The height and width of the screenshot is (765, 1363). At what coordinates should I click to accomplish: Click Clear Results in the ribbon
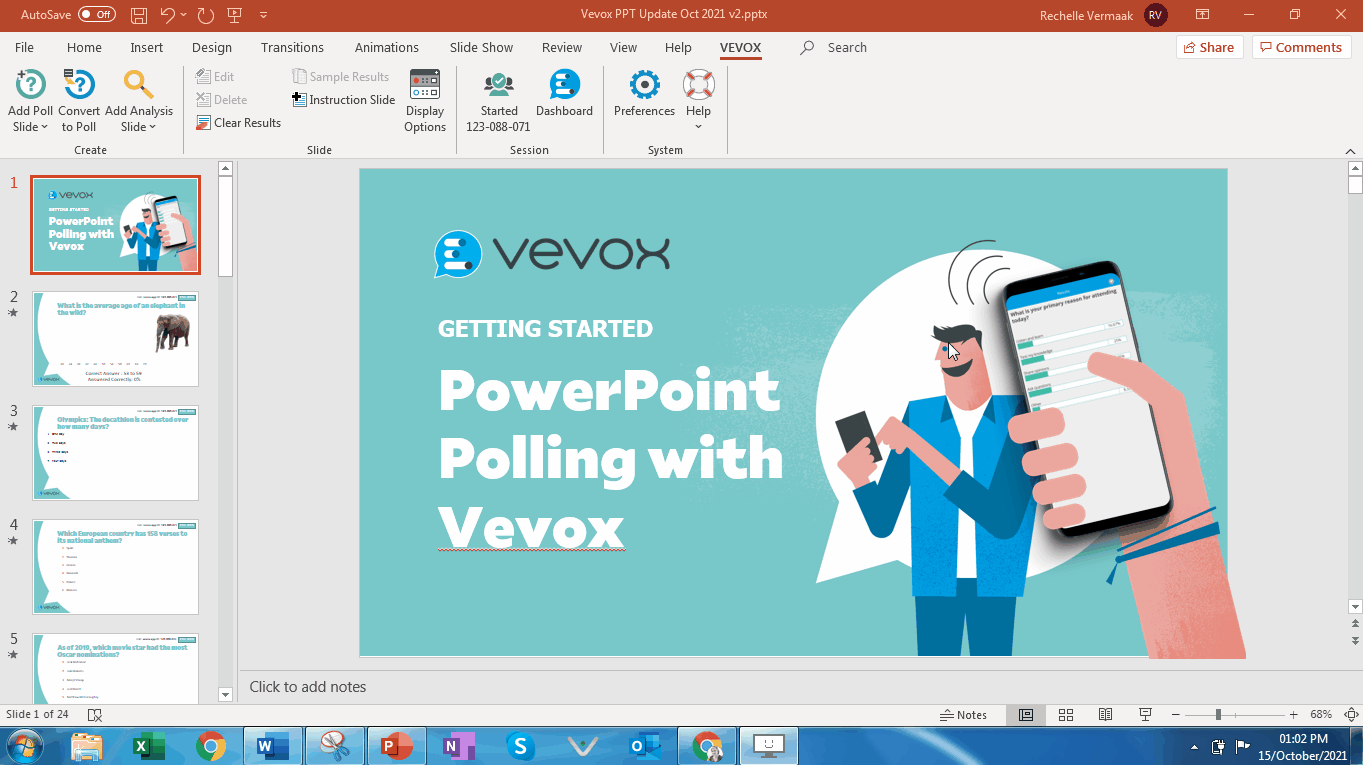tap(239, 123)
